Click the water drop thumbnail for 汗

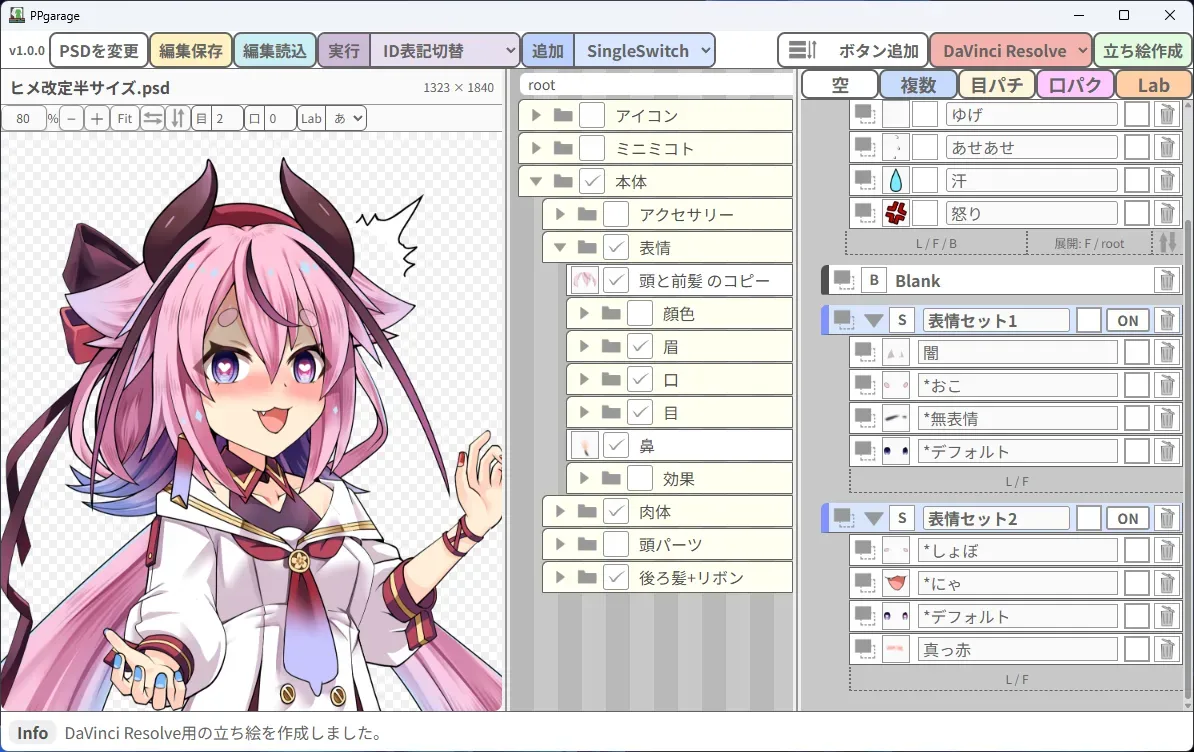point(896,180)
